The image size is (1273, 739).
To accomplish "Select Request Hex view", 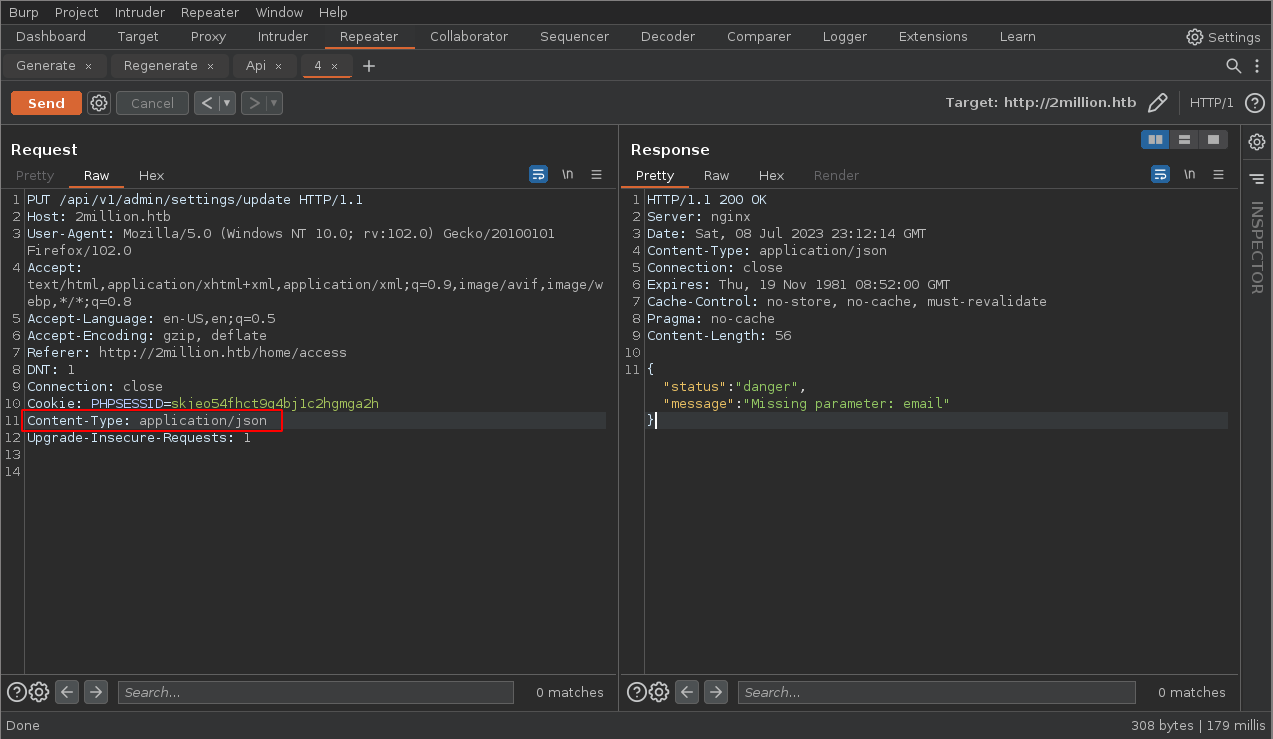I will coord(151,175).
